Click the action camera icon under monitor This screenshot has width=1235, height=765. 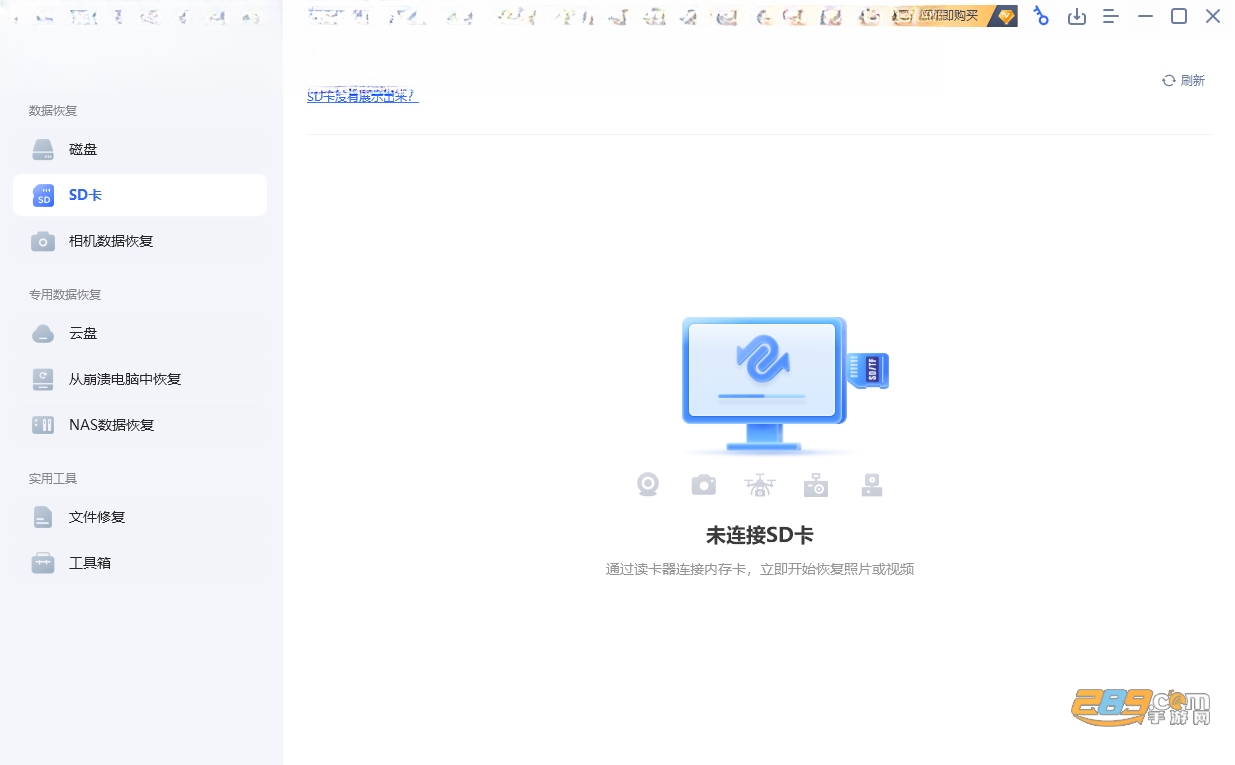(816, 485)
